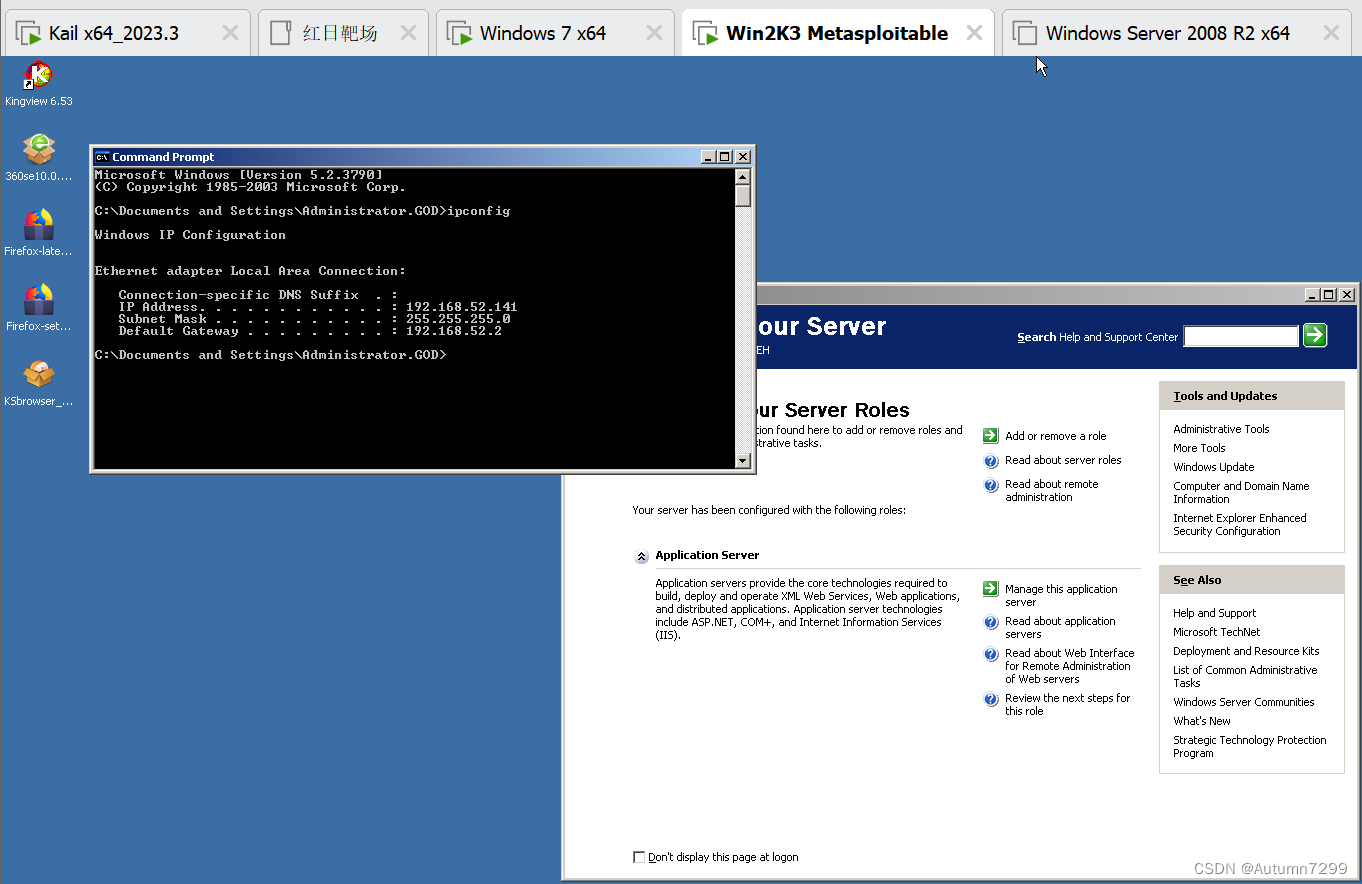Open the Help and Support link

1214,613
